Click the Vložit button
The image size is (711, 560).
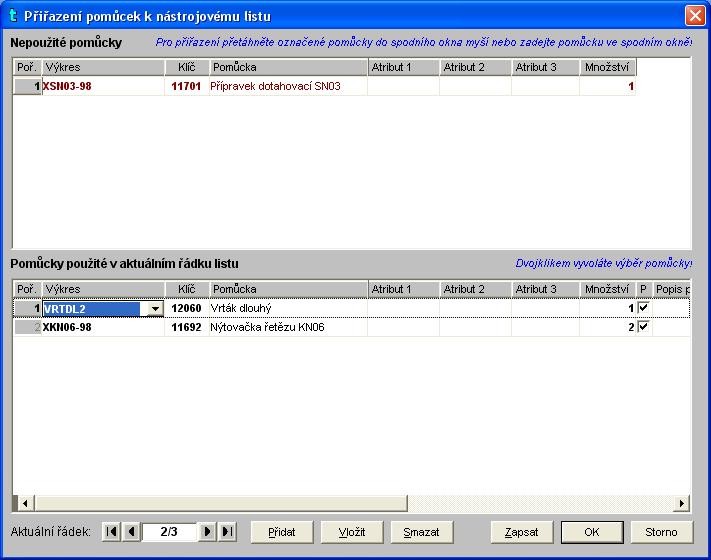[352, 532]
